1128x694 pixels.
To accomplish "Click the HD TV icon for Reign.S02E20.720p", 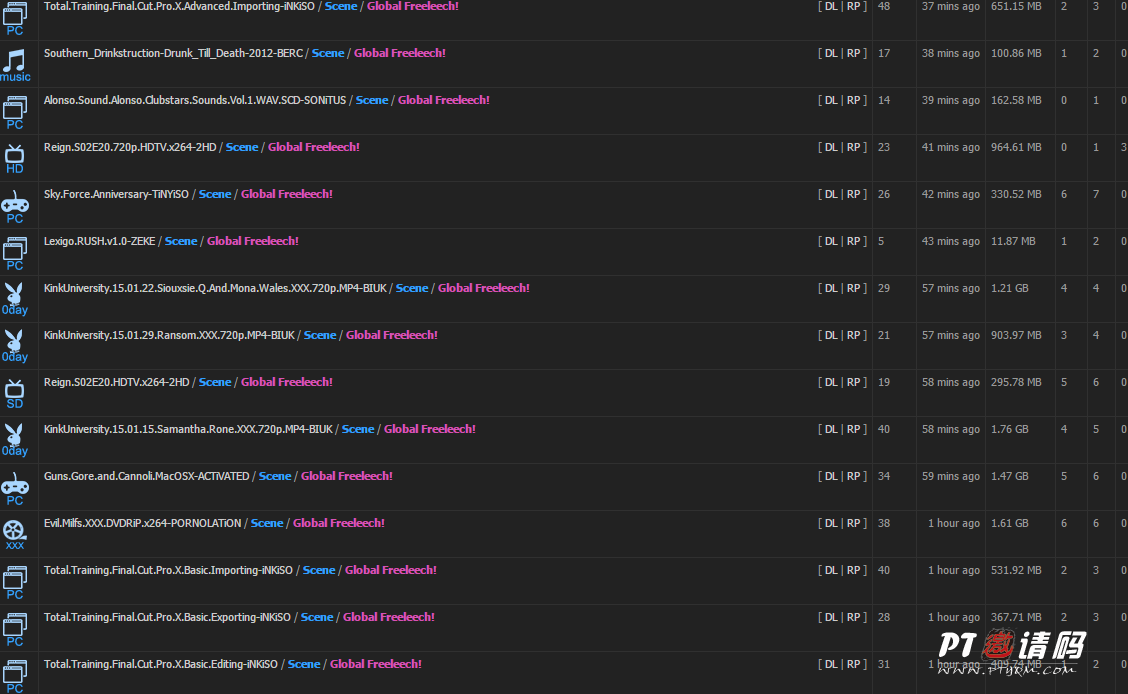I will 15,158.
